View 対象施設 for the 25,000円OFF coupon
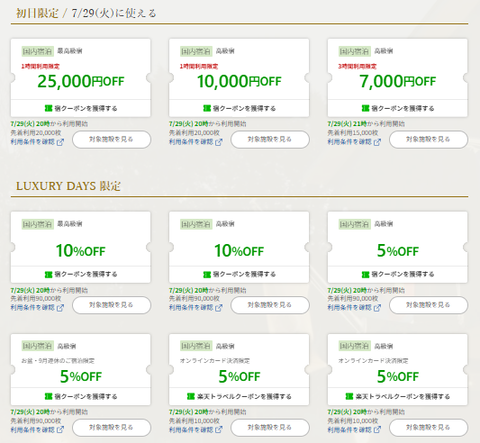Viewport: 480px width, 443px height. pyautogui.click(x=111, y=139)
